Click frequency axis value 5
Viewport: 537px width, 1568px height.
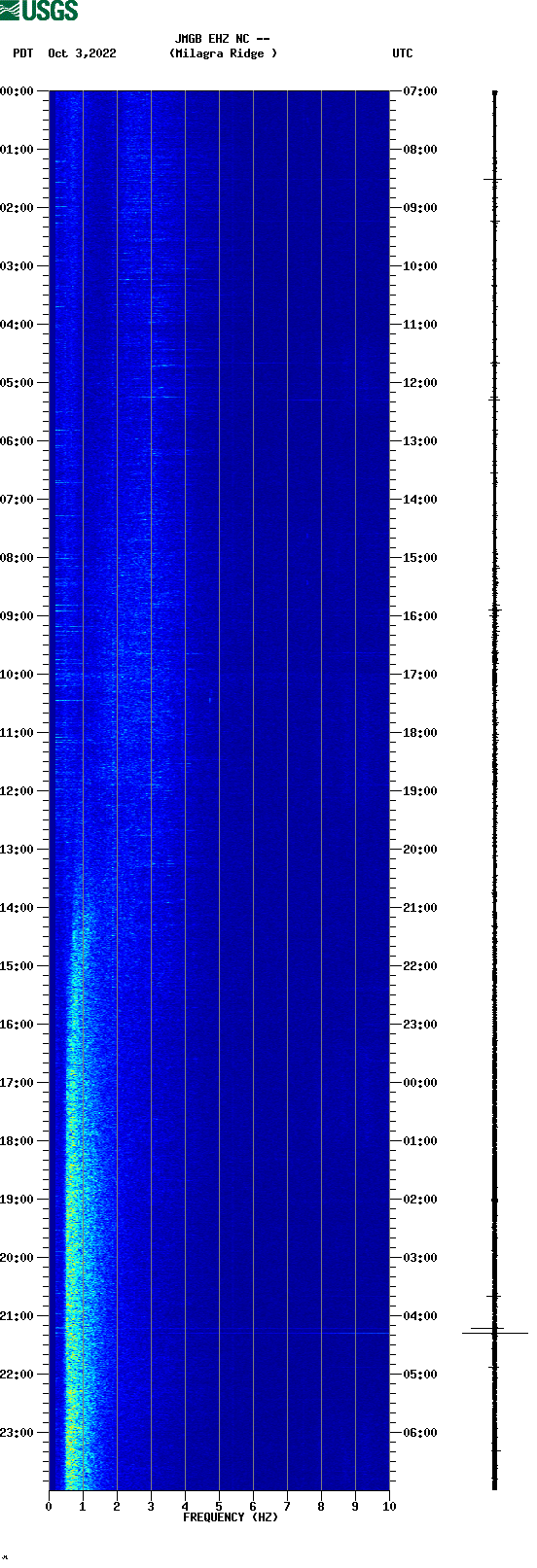[x=219, y=1507]
